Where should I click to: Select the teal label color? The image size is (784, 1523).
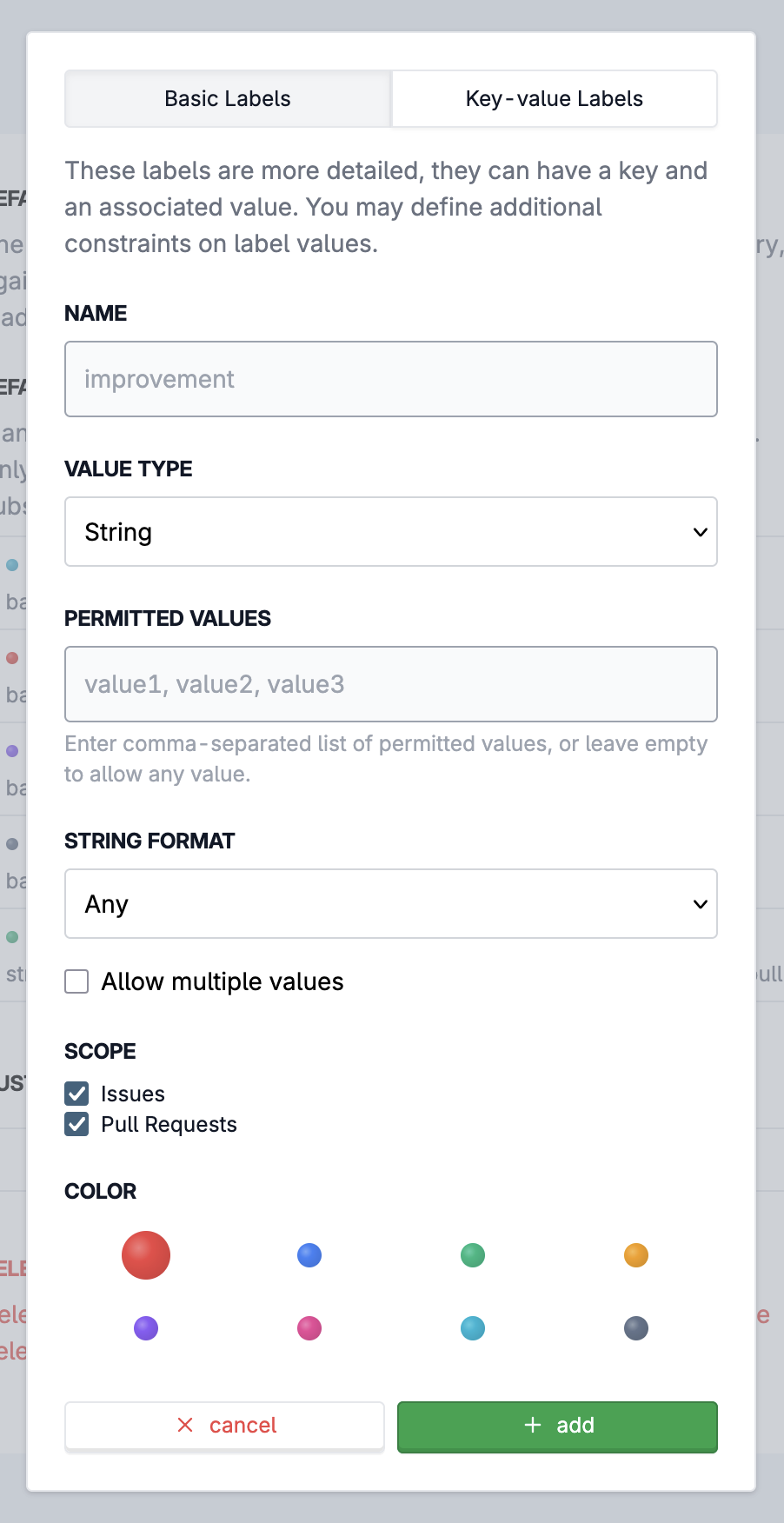pos(472,1327)
